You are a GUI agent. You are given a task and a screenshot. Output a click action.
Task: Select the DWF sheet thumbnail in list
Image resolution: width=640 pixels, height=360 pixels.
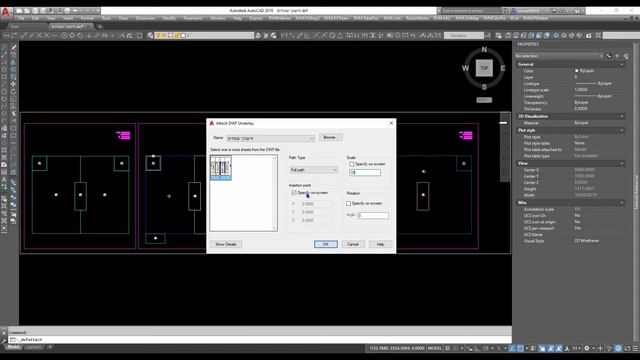pos(221,168)
